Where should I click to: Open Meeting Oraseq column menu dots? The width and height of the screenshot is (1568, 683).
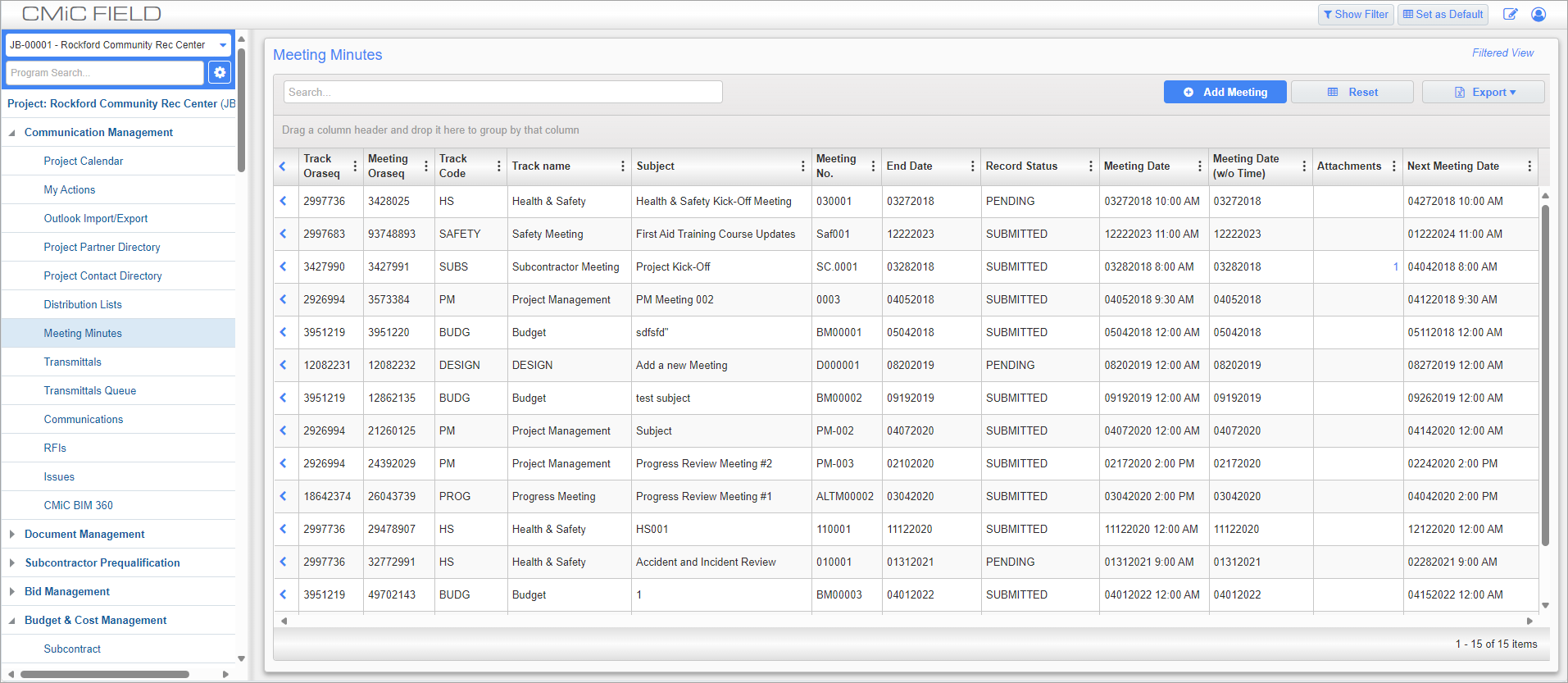tap(426, 166)
